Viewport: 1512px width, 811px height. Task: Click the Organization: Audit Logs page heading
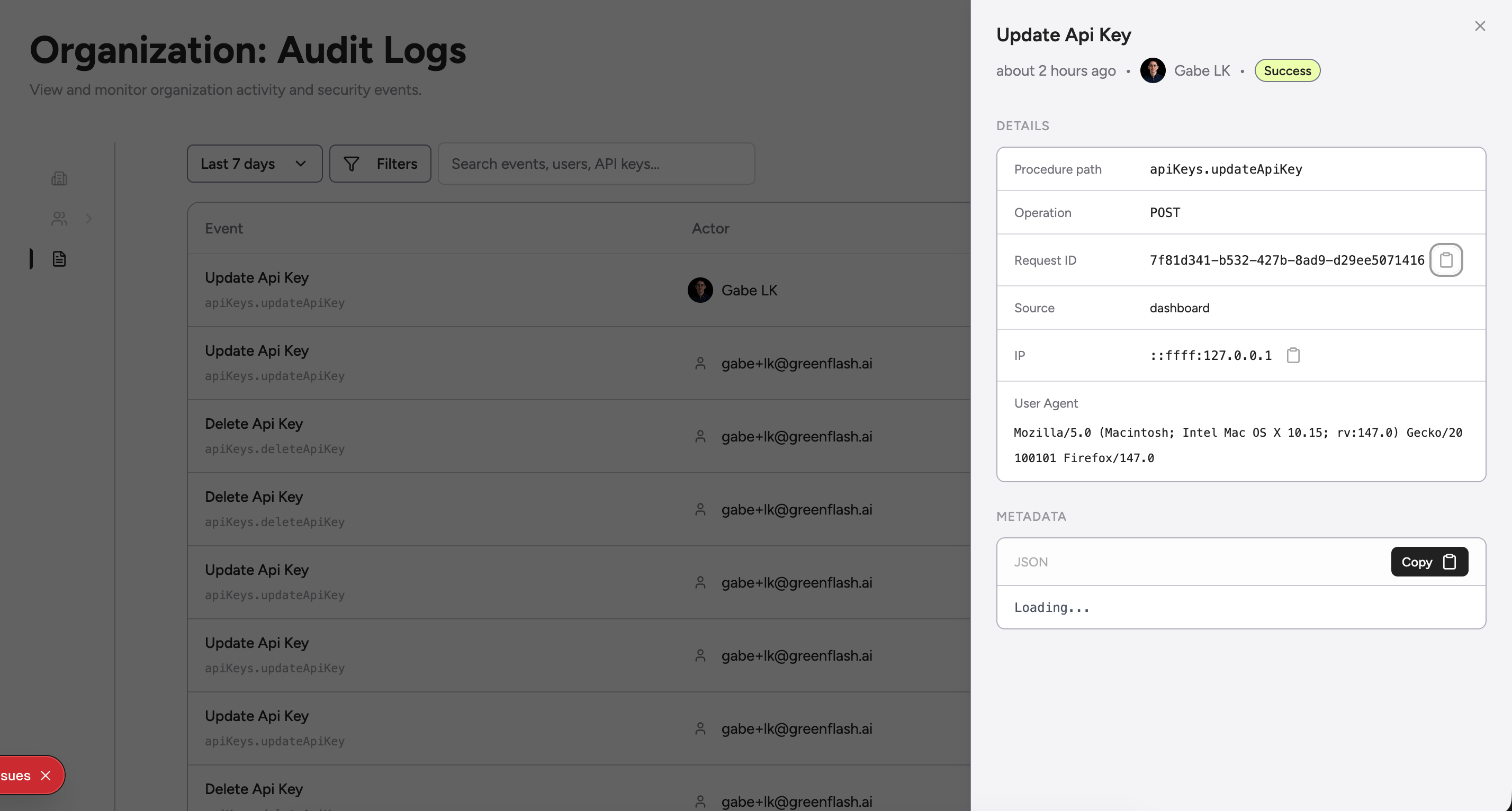pos(248,50)
